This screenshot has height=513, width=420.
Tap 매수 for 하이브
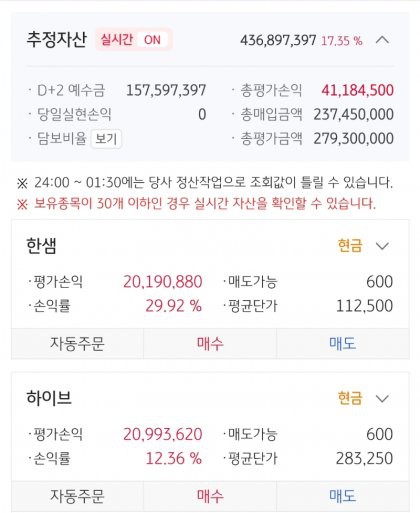[x=210, y=496]
